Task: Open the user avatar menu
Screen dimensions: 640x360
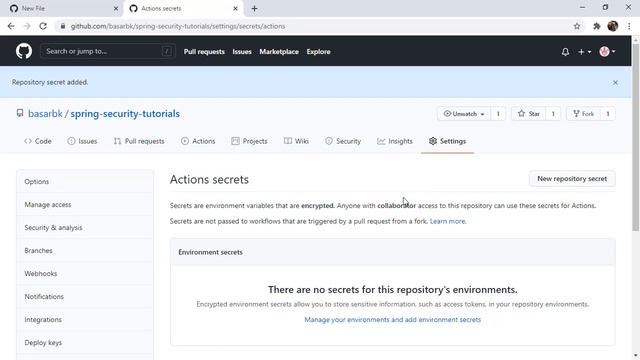Action: pyautogui.click(x=607, y=51)
